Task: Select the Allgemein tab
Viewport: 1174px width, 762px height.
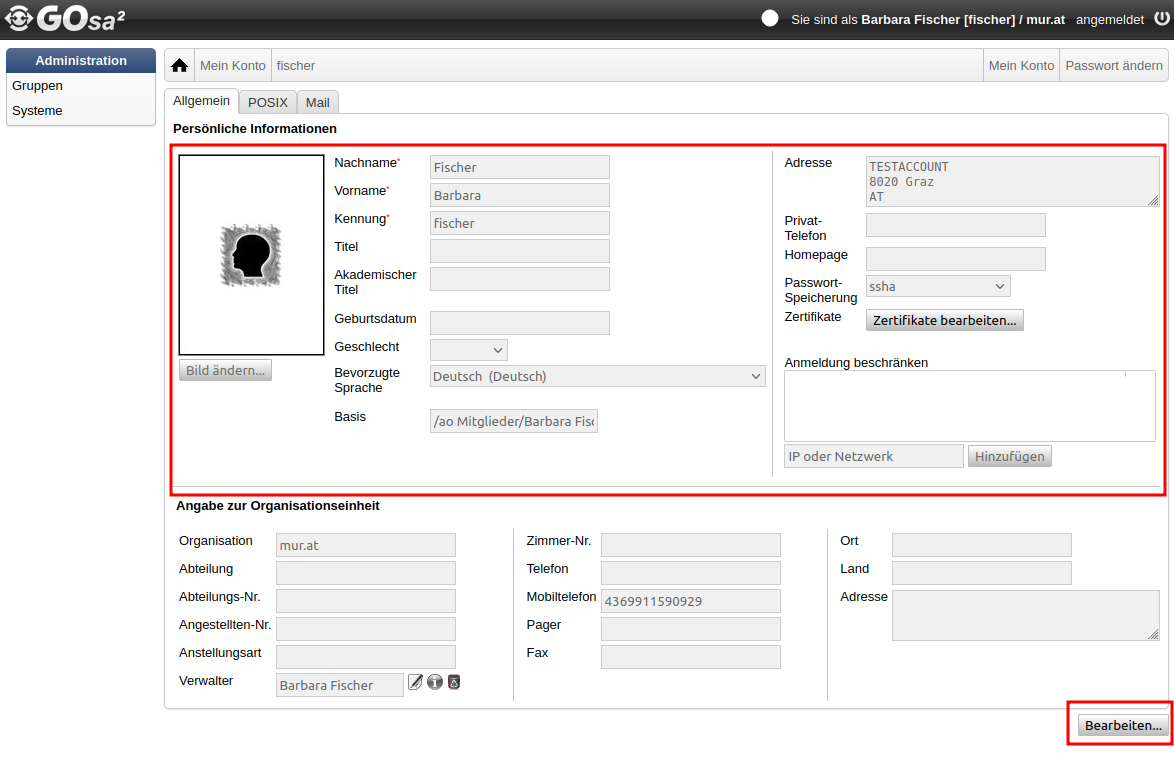Action: (202, 101)
